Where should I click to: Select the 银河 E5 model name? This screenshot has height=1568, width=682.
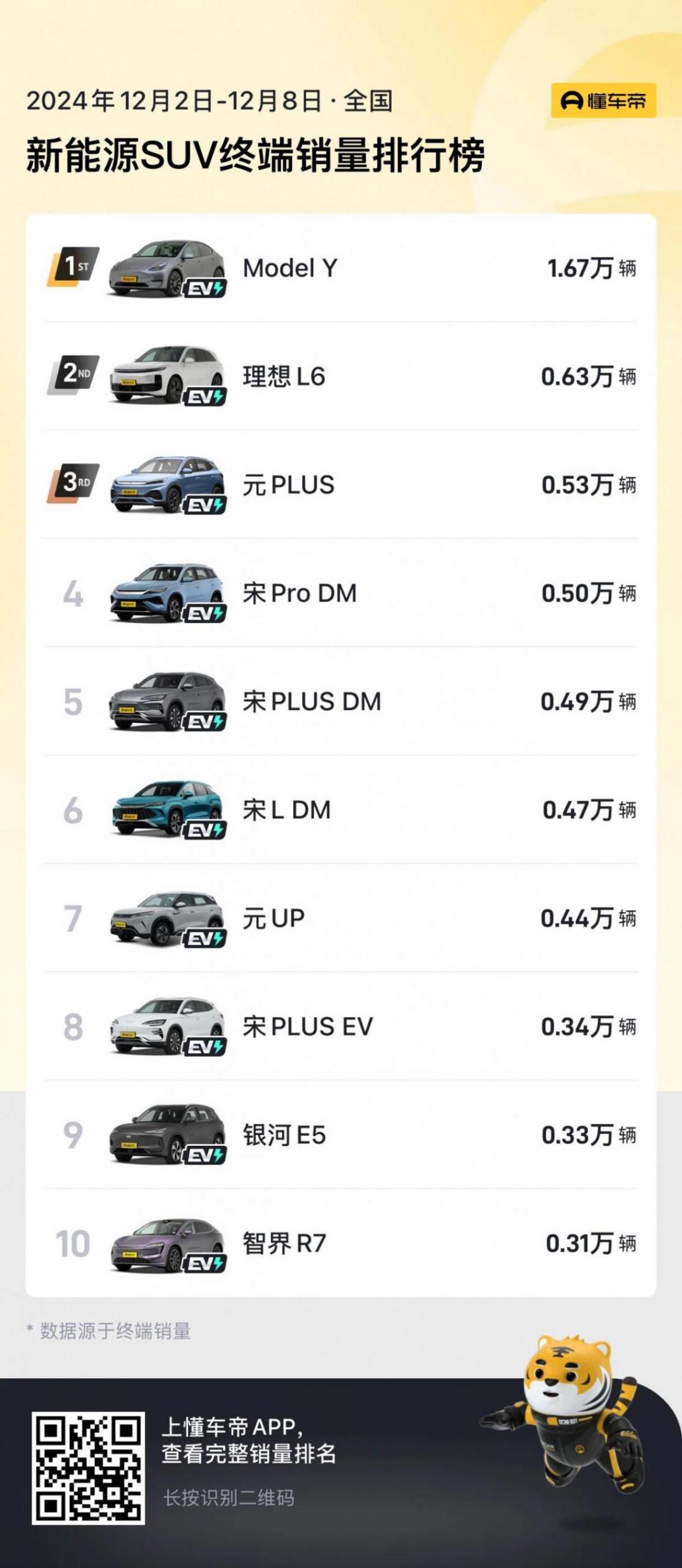coord(284,1135)
